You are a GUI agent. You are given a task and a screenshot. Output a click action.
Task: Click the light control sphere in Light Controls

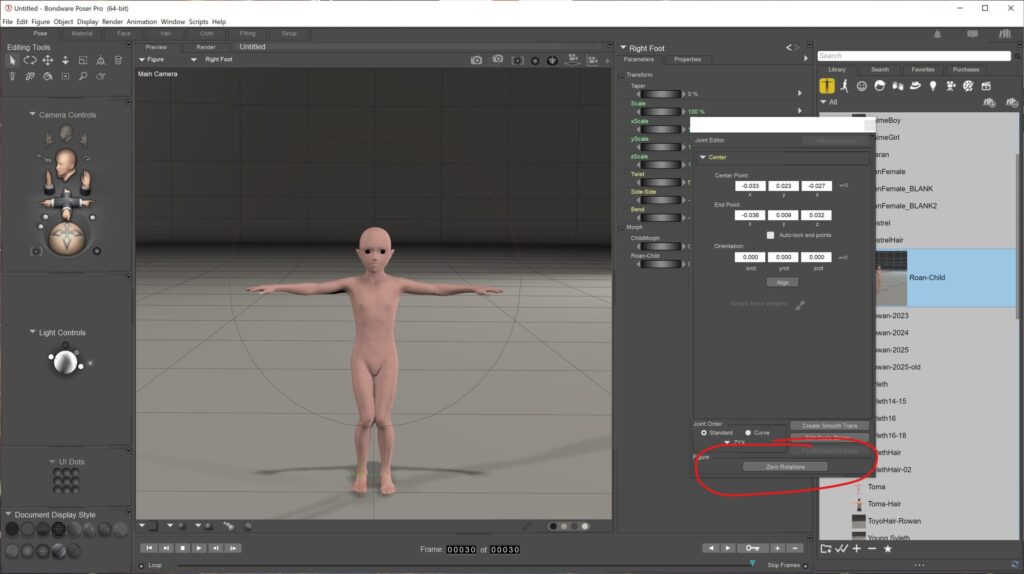click(65, 361)
